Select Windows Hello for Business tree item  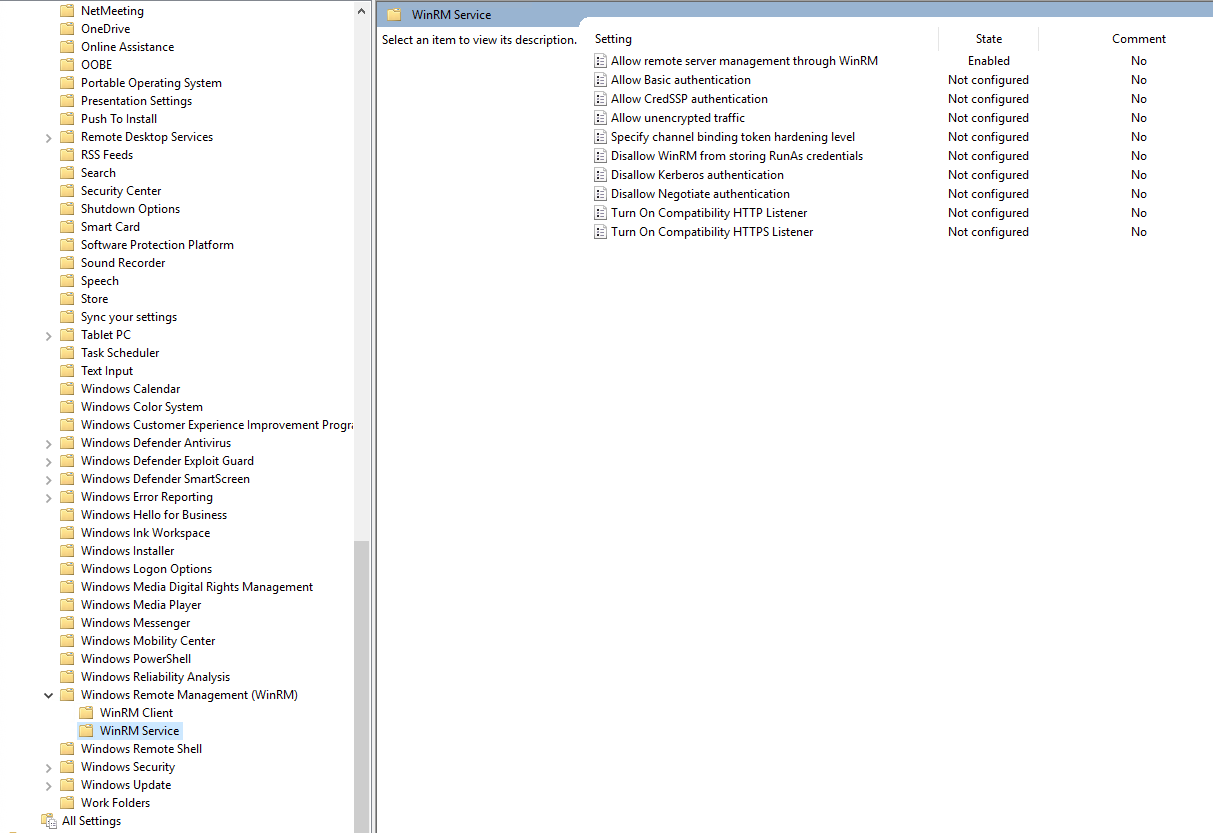pyautogui.click(x=154, y=515)
